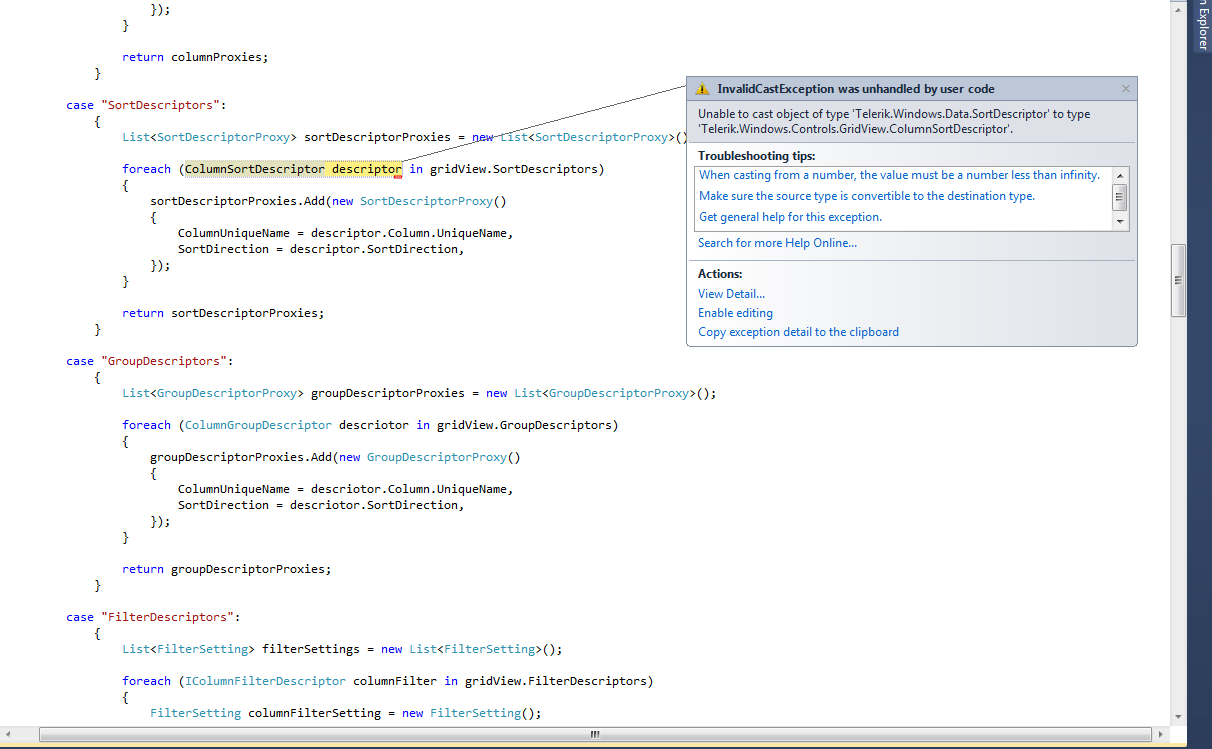The width and height of the screenshot is (1212, 749).
Task: Click 'View Detail...' action link
Action: 731,294
